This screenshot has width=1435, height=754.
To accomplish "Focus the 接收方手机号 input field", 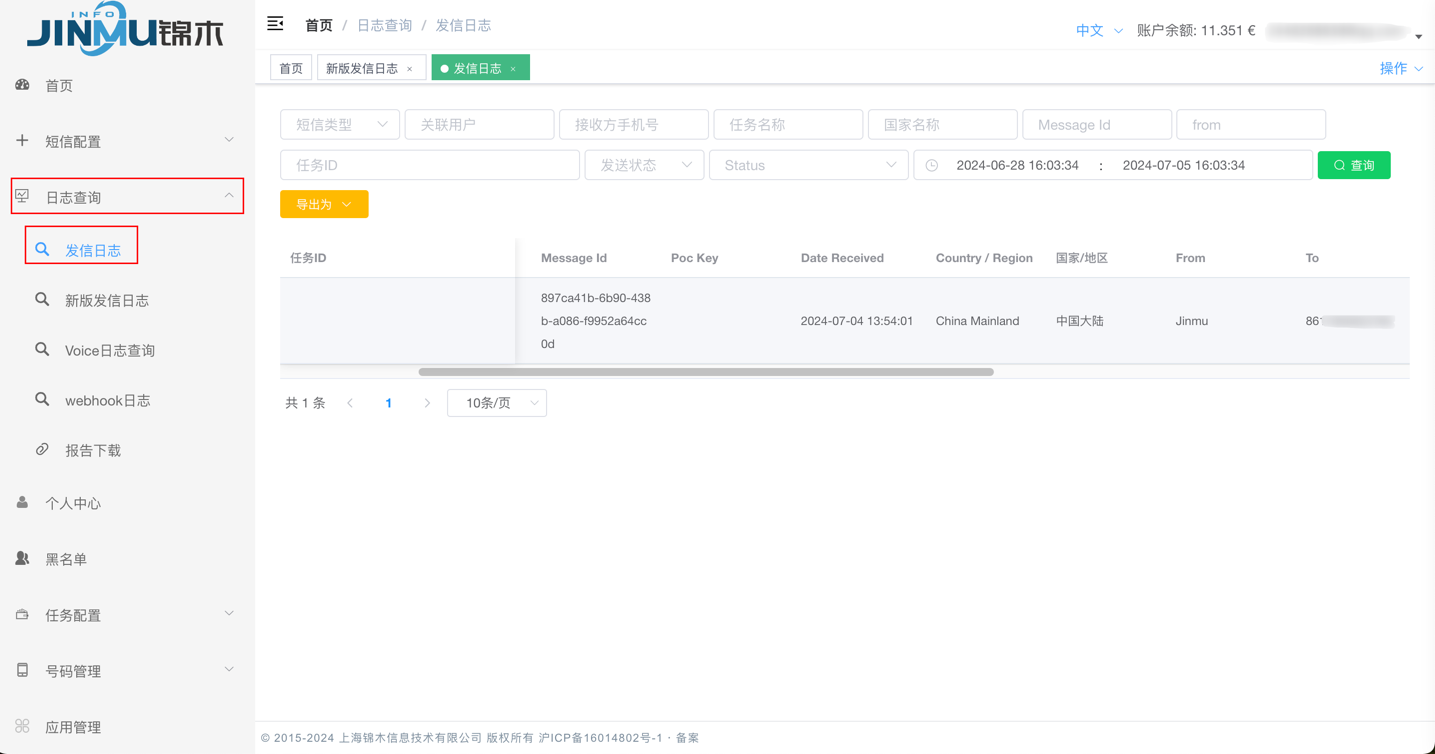I will 634,124.
